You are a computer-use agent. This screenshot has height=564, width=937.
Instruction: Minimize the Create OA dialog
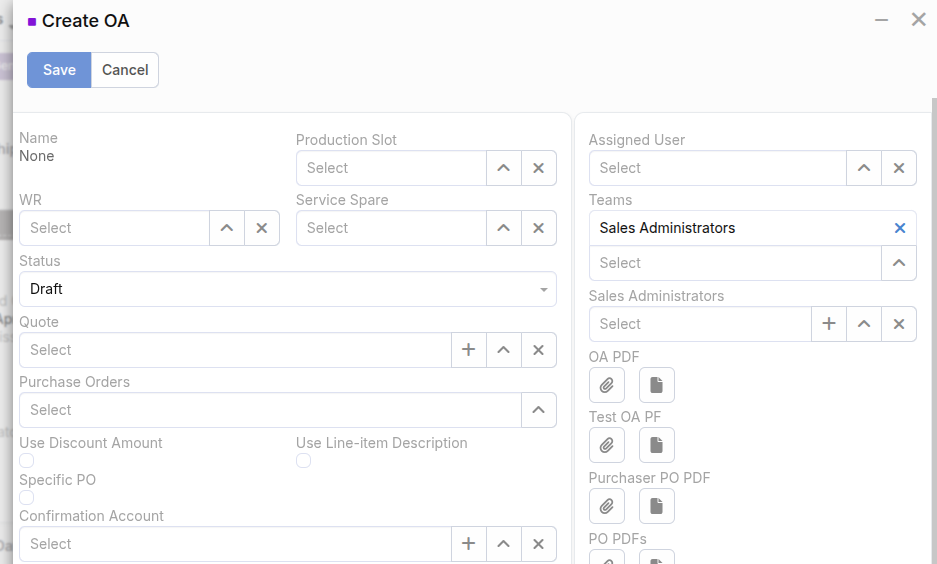pos(881,20)
